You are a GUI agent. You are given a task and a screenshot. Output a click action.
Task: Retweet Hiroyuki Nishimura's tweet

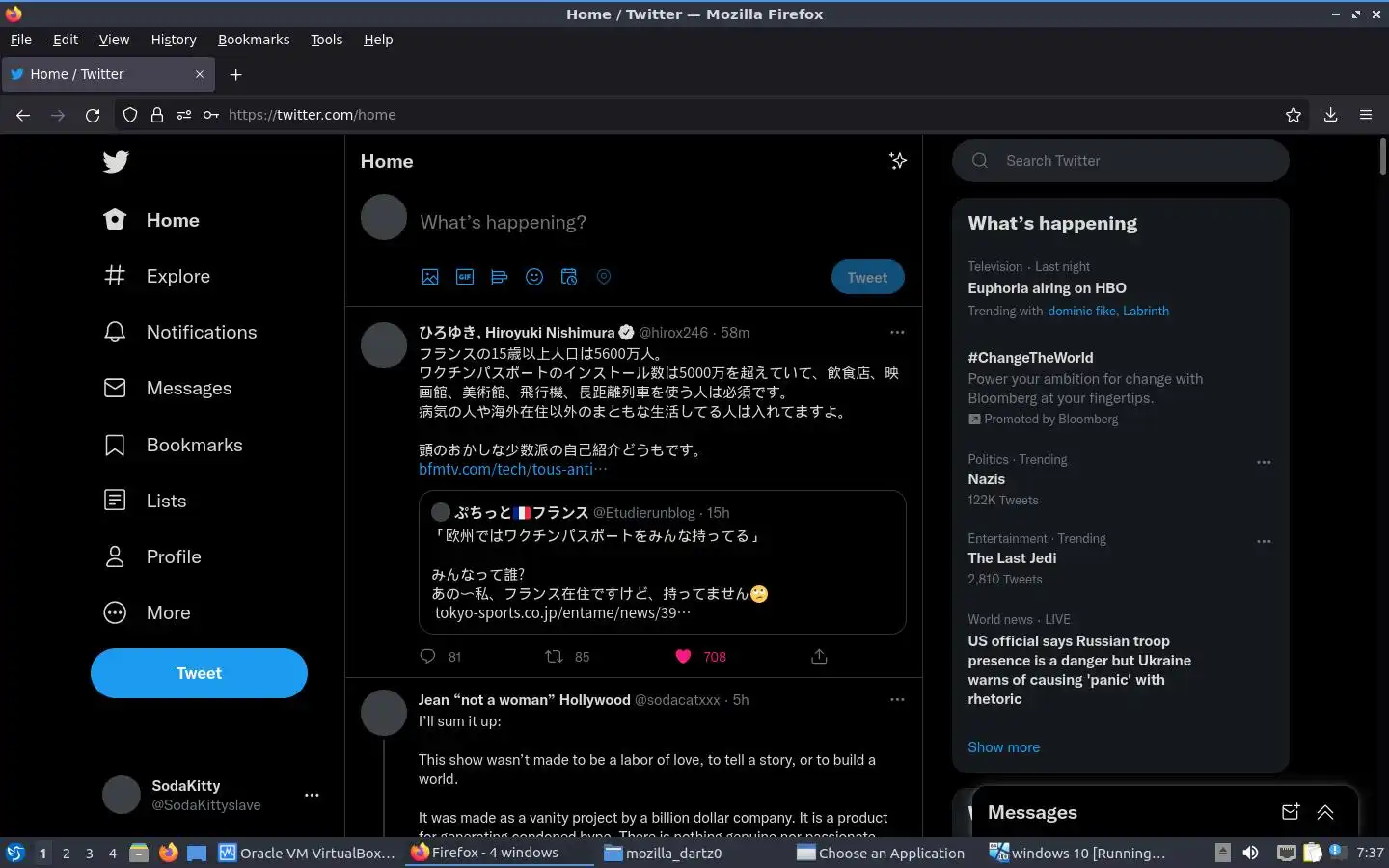[x=555, y=657]
